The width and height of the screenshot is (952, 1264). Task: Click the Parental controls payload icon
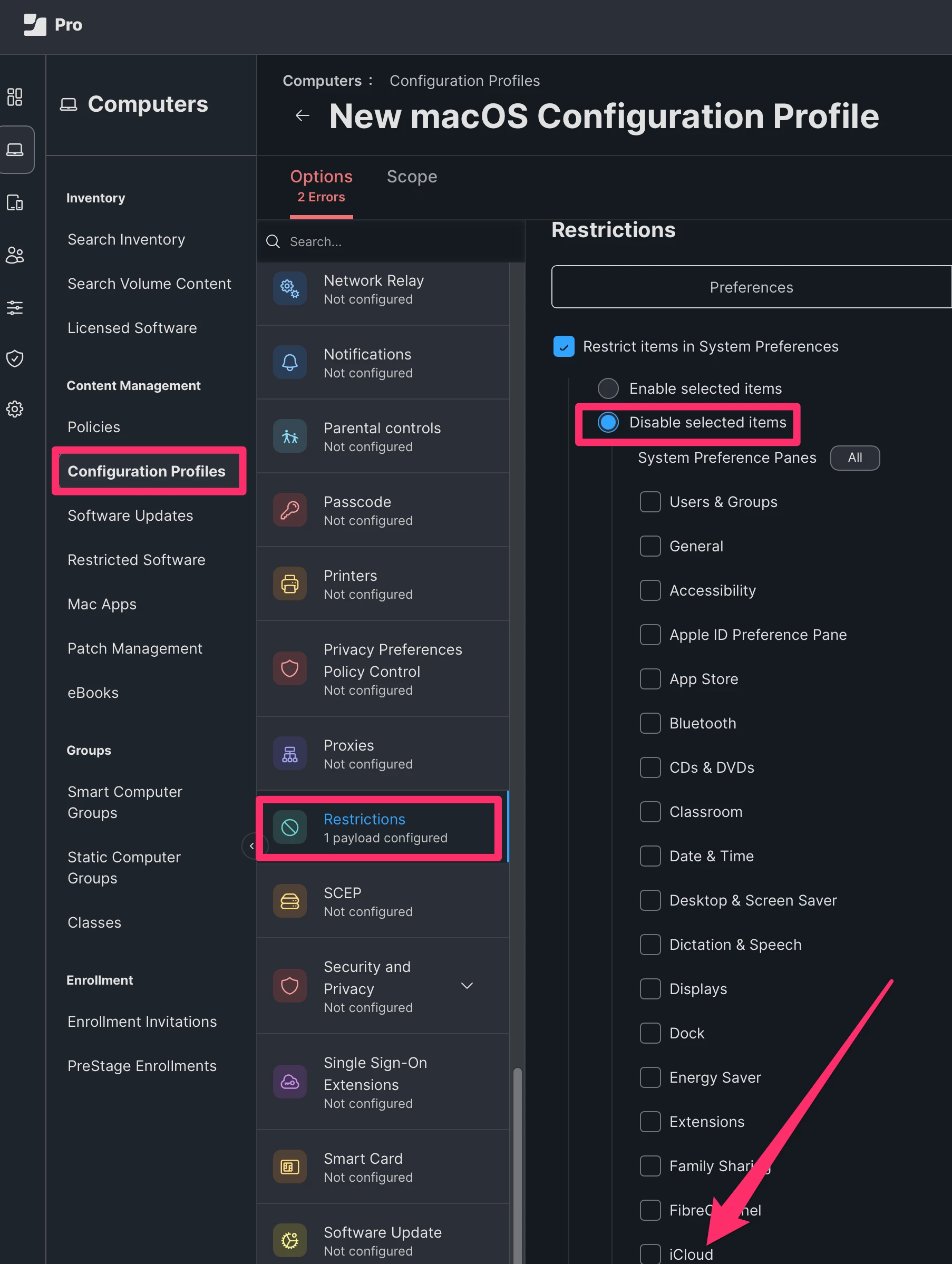[290, 436]
